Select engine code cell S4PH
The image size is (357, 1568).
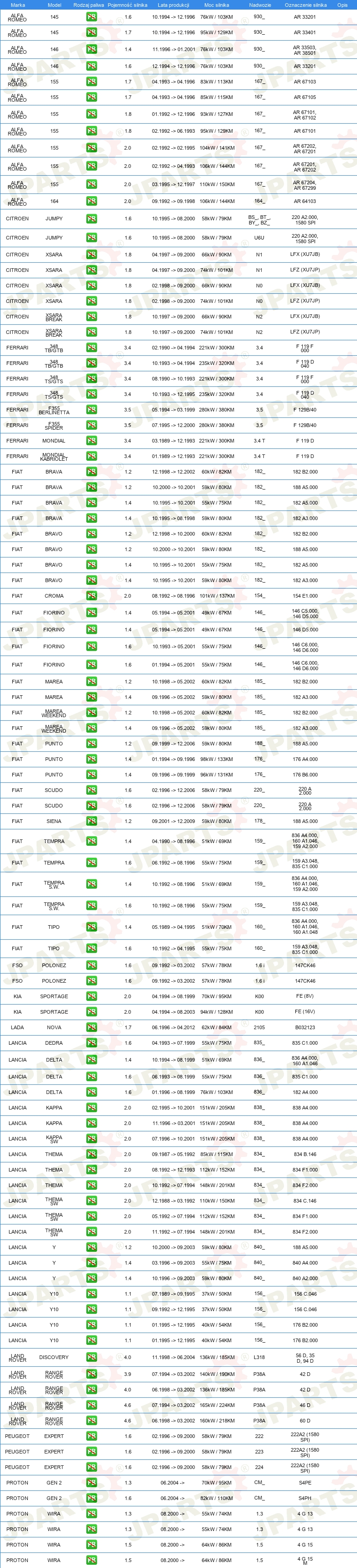305,1499
